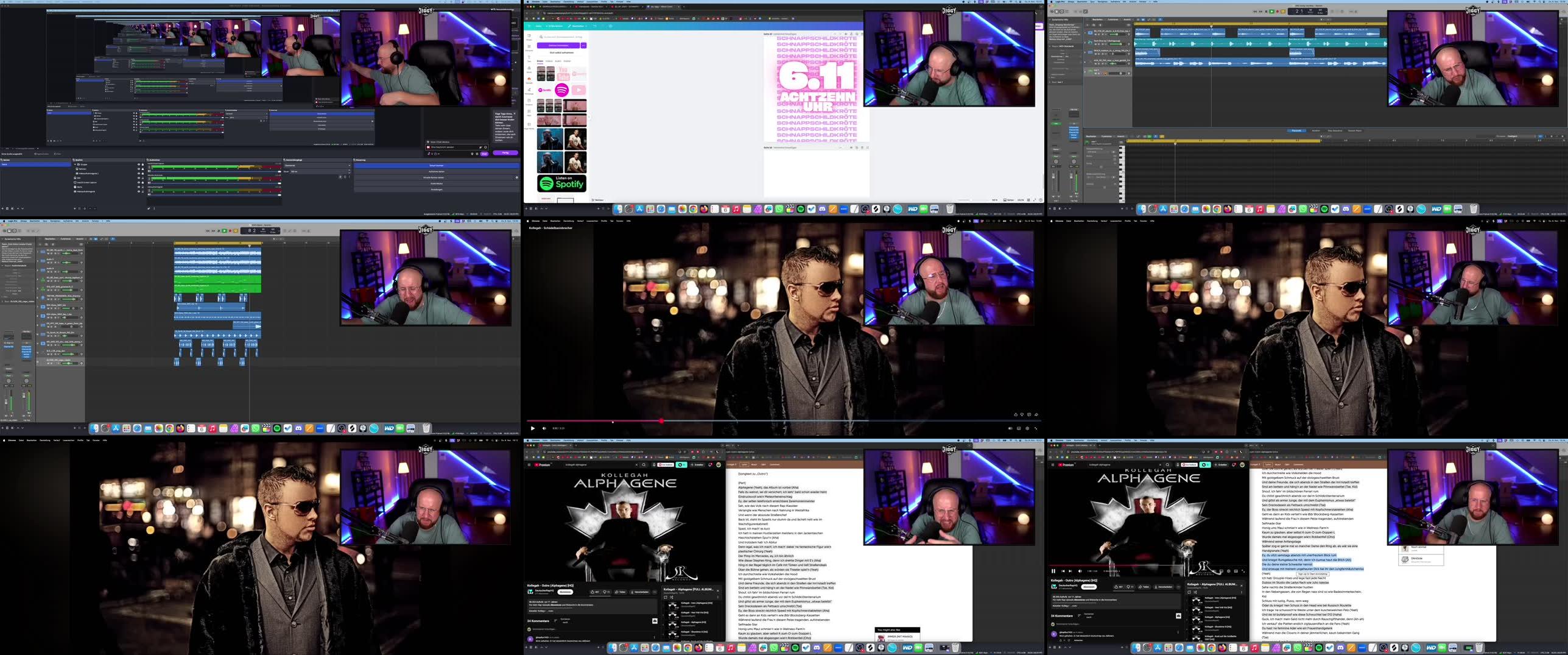This screenshot has width=1568, height=655.
Task: Enable record-arm on the top track in Logic Pro
Action: click(x=55, y=253)
